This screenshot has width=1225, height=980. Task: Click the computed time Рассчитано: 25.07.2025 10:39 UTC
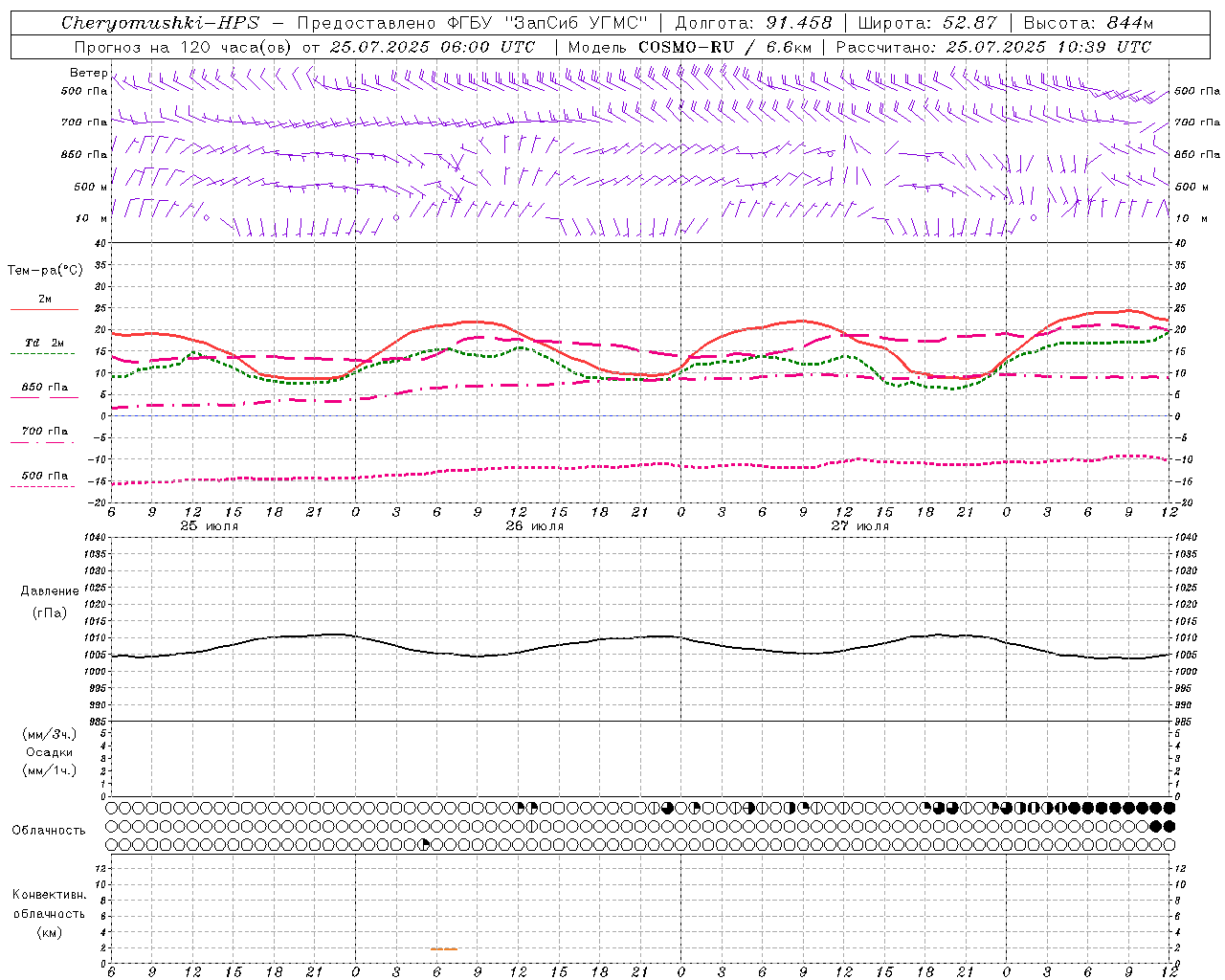pos(993,47)
